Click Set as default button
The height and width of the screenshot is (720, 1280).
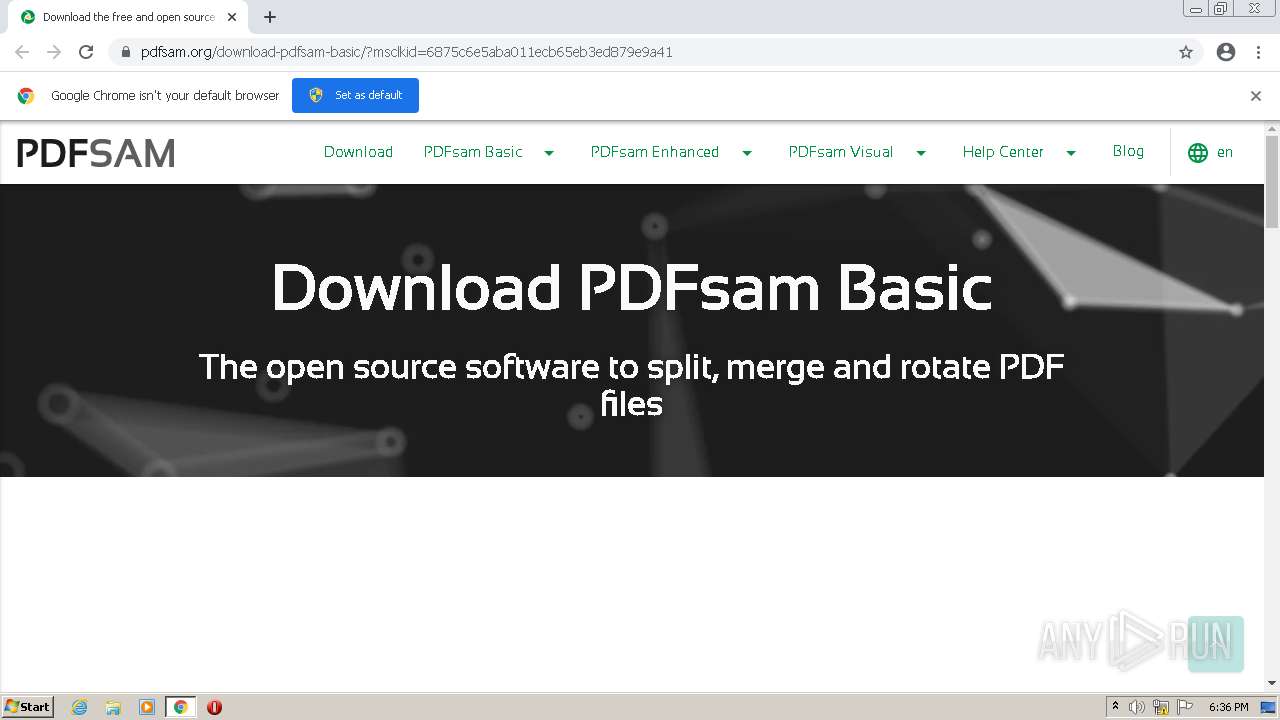coord(355,96)
